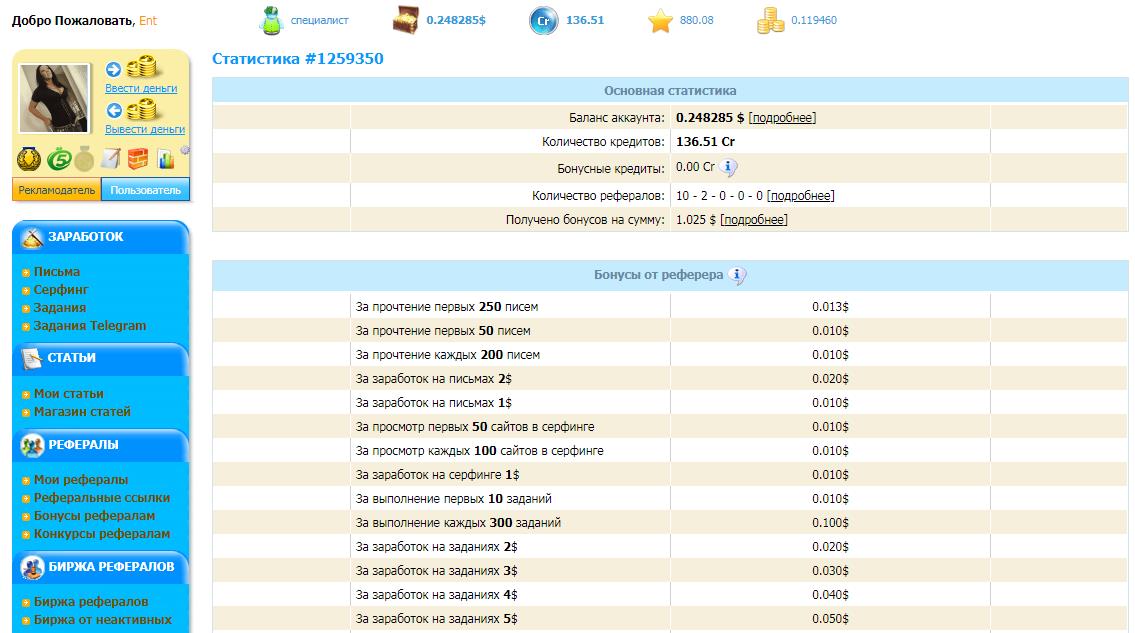
Task: Switch to Рекламодатель tab
Action: click(x=56, y=190)
